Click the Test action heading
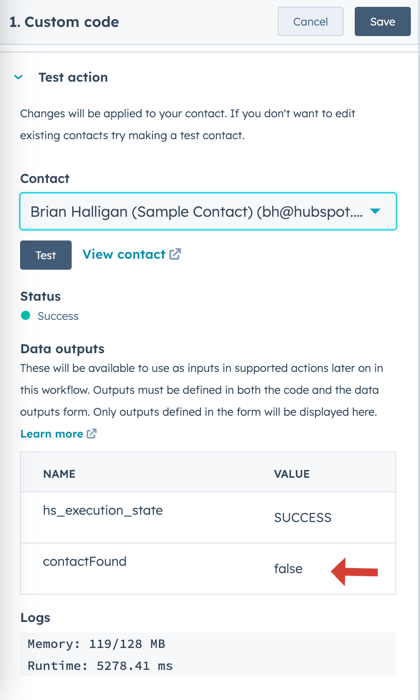 click(x=73, y=77)
